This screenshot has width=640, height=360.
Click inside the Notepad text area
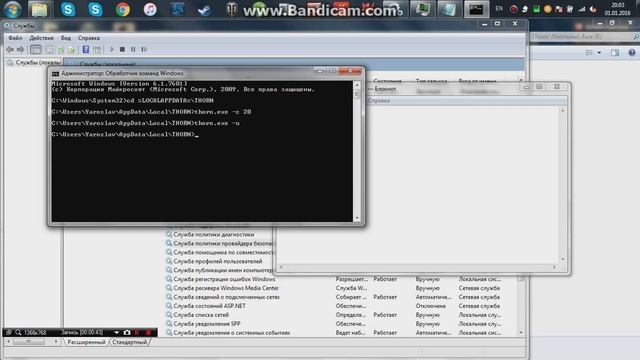[419, 184]
